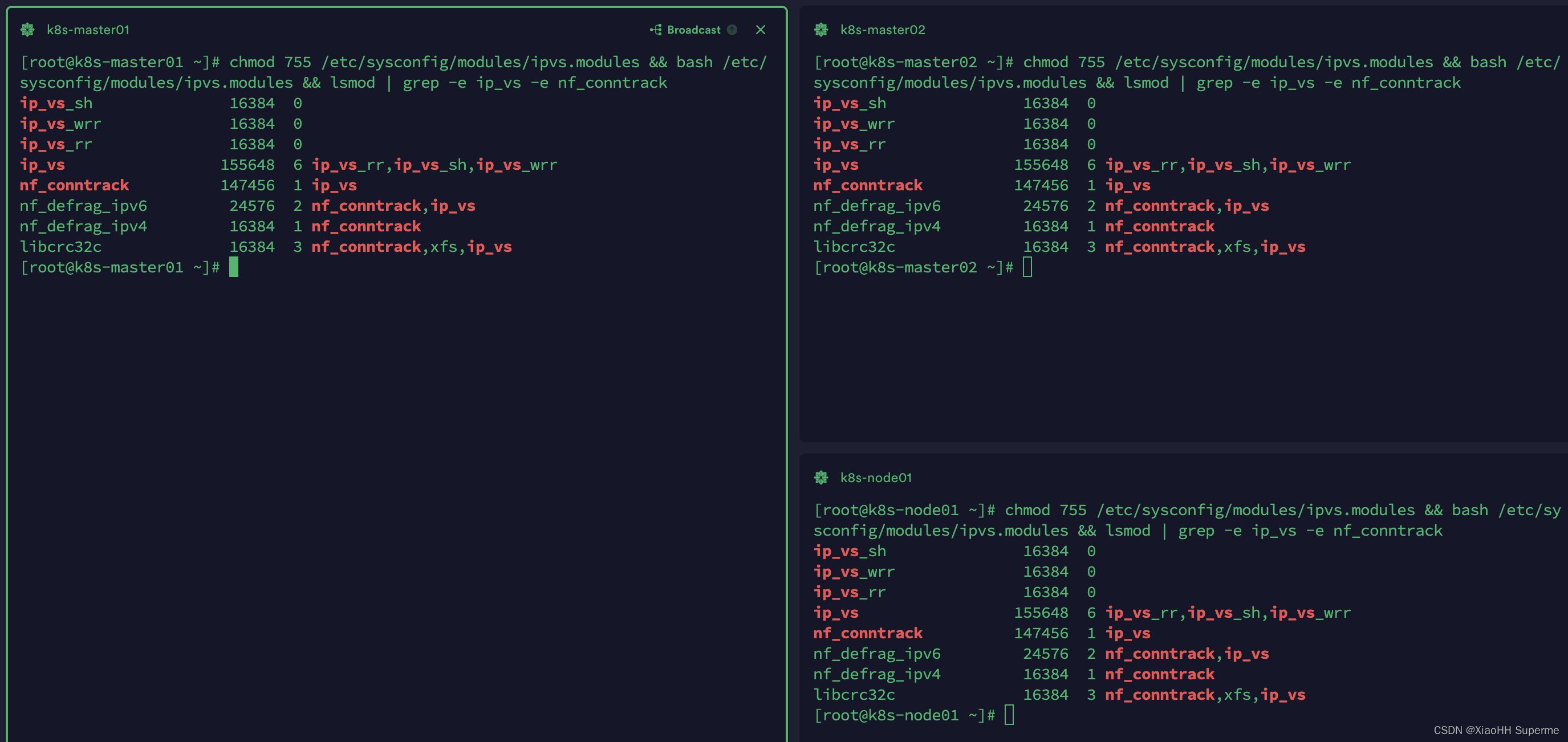Click nf_defrag_ipv6 in k8s-master02

pos(877,206)
